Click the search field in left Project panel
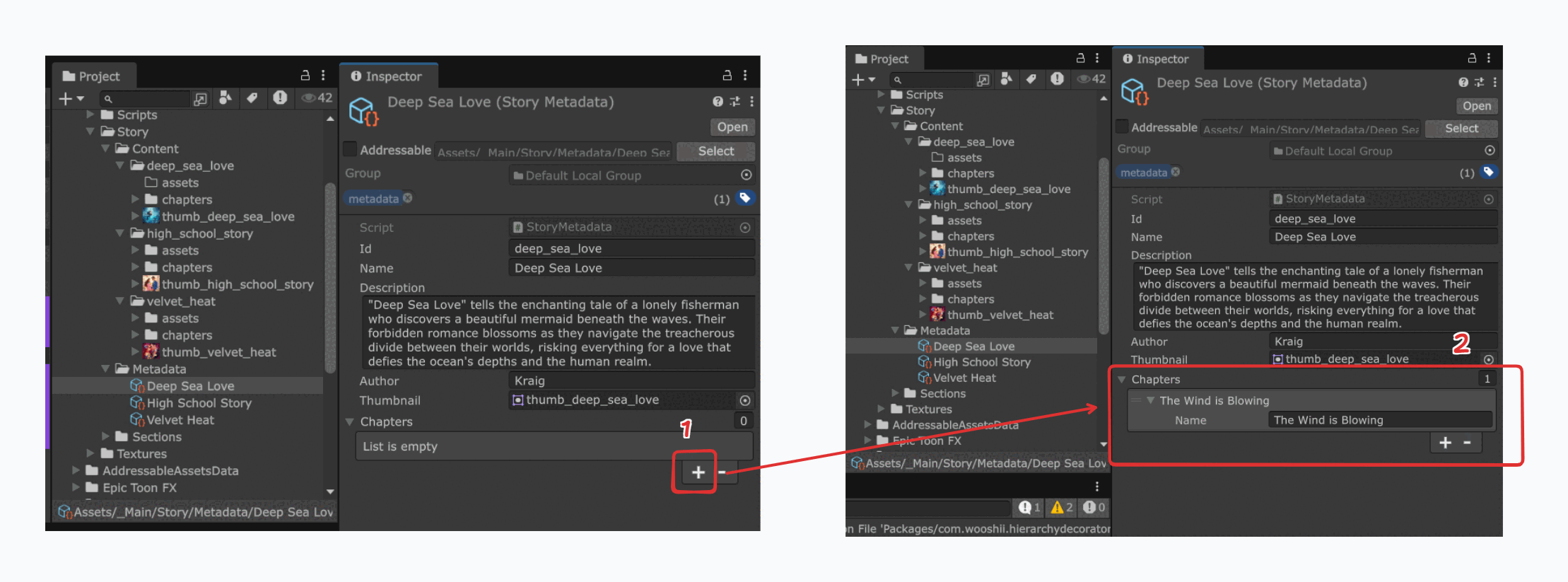The width and height of the screenshot is (1568, 582). pos(145,98)
